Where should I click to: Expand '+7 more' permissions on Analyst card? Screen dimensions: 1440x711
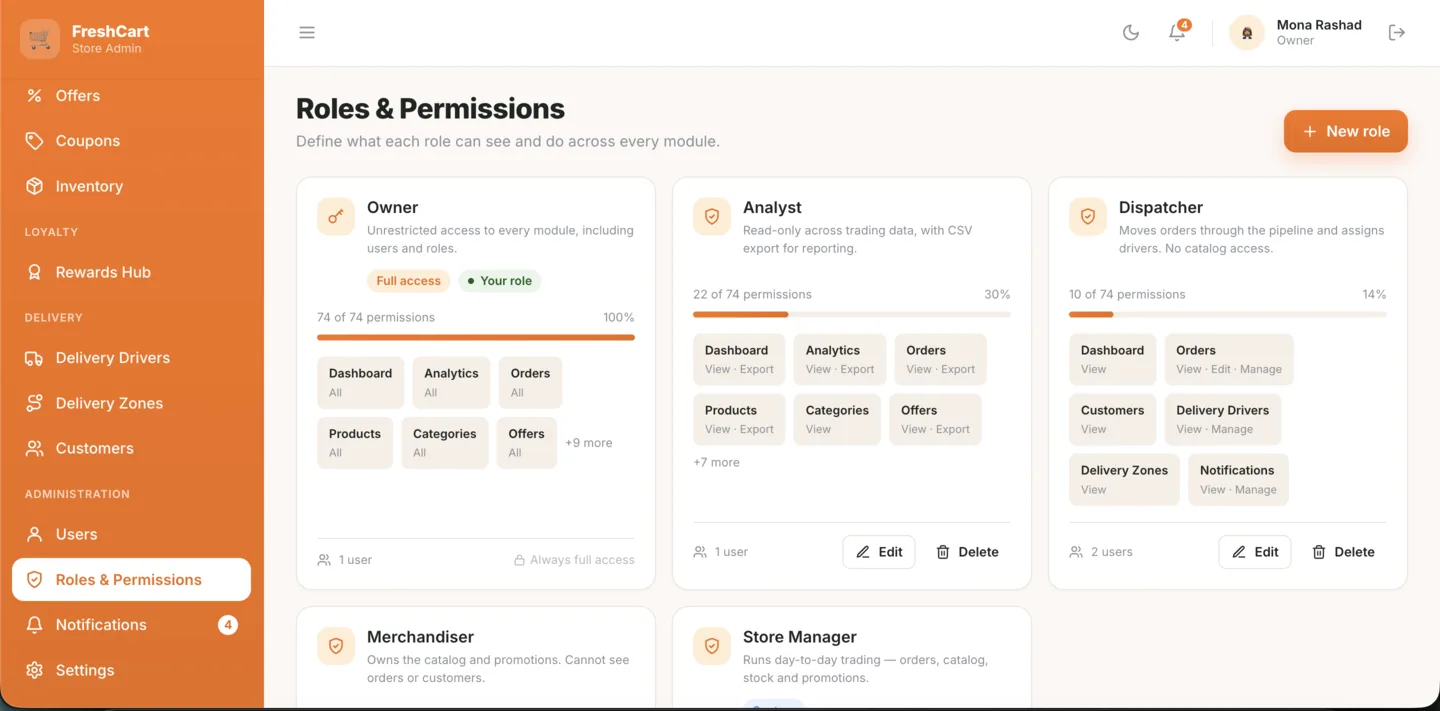717,463
